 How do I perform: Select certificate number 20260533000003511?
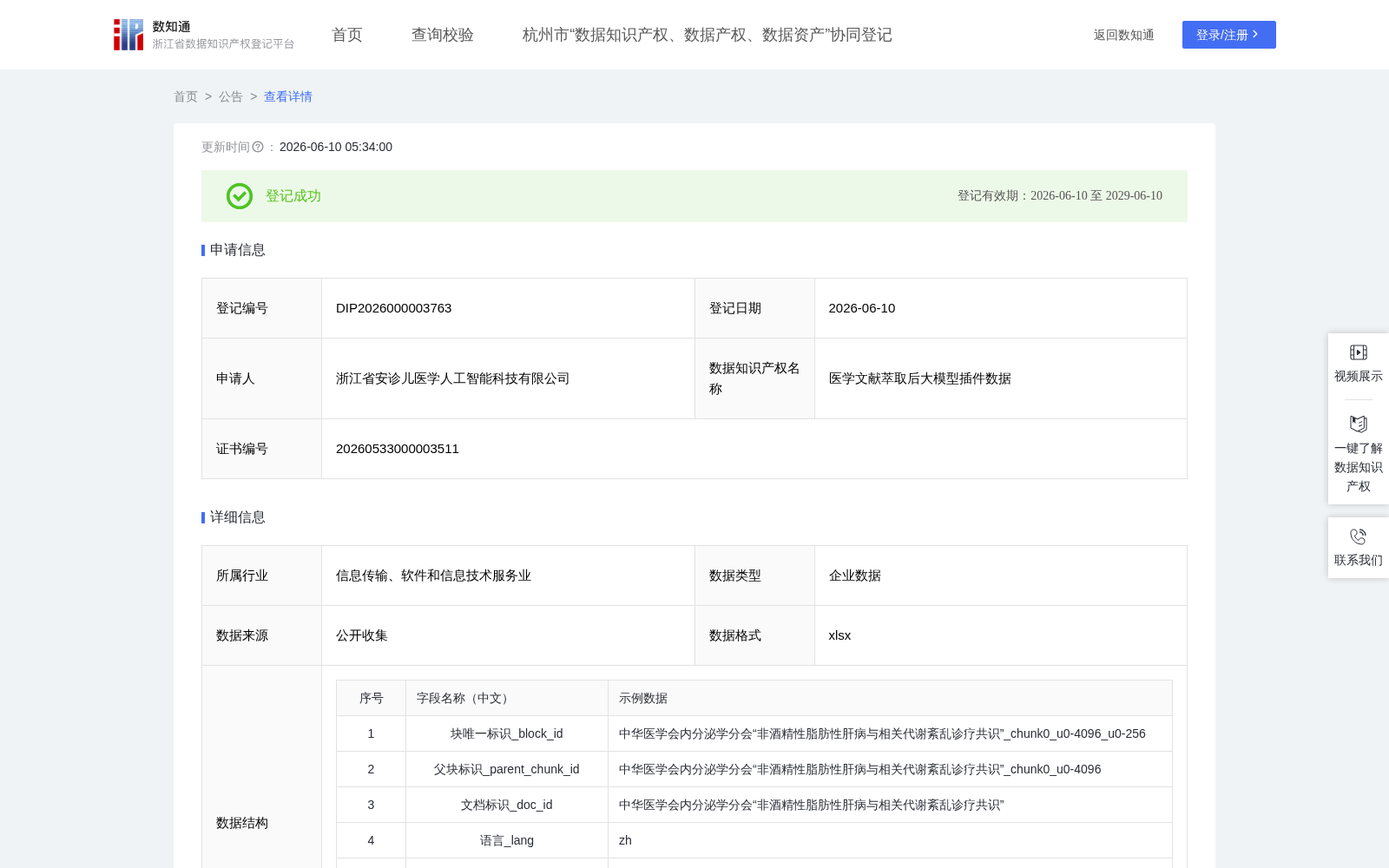click(398, 449)
